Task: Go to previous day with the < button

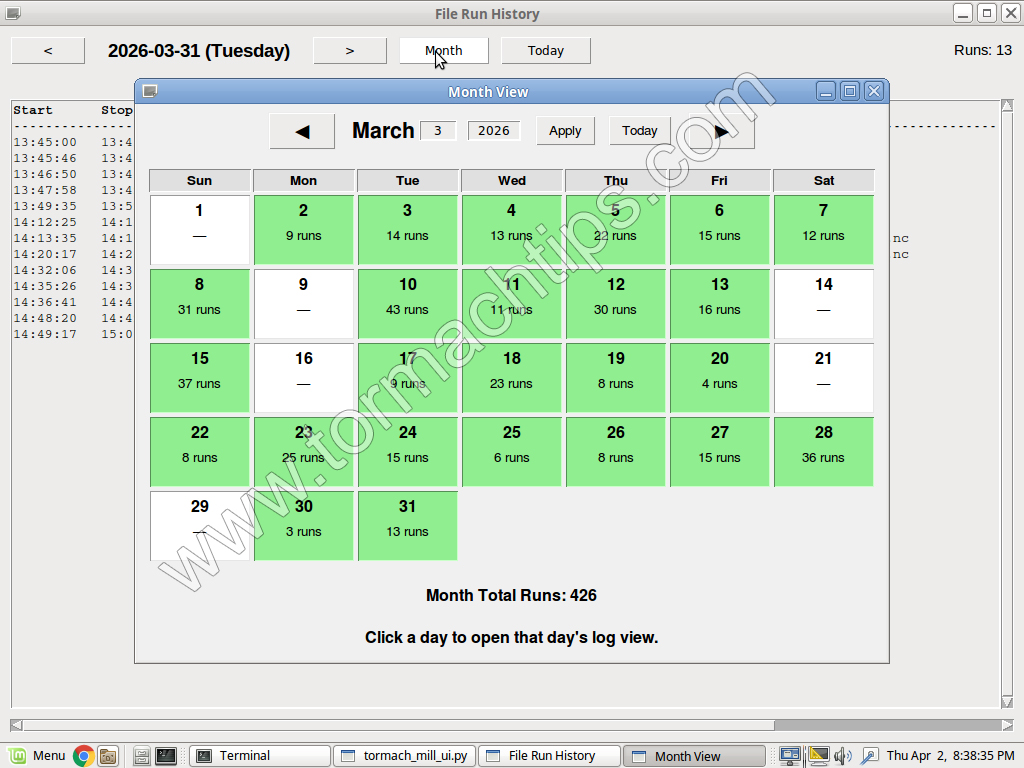Action: [48, 51]
